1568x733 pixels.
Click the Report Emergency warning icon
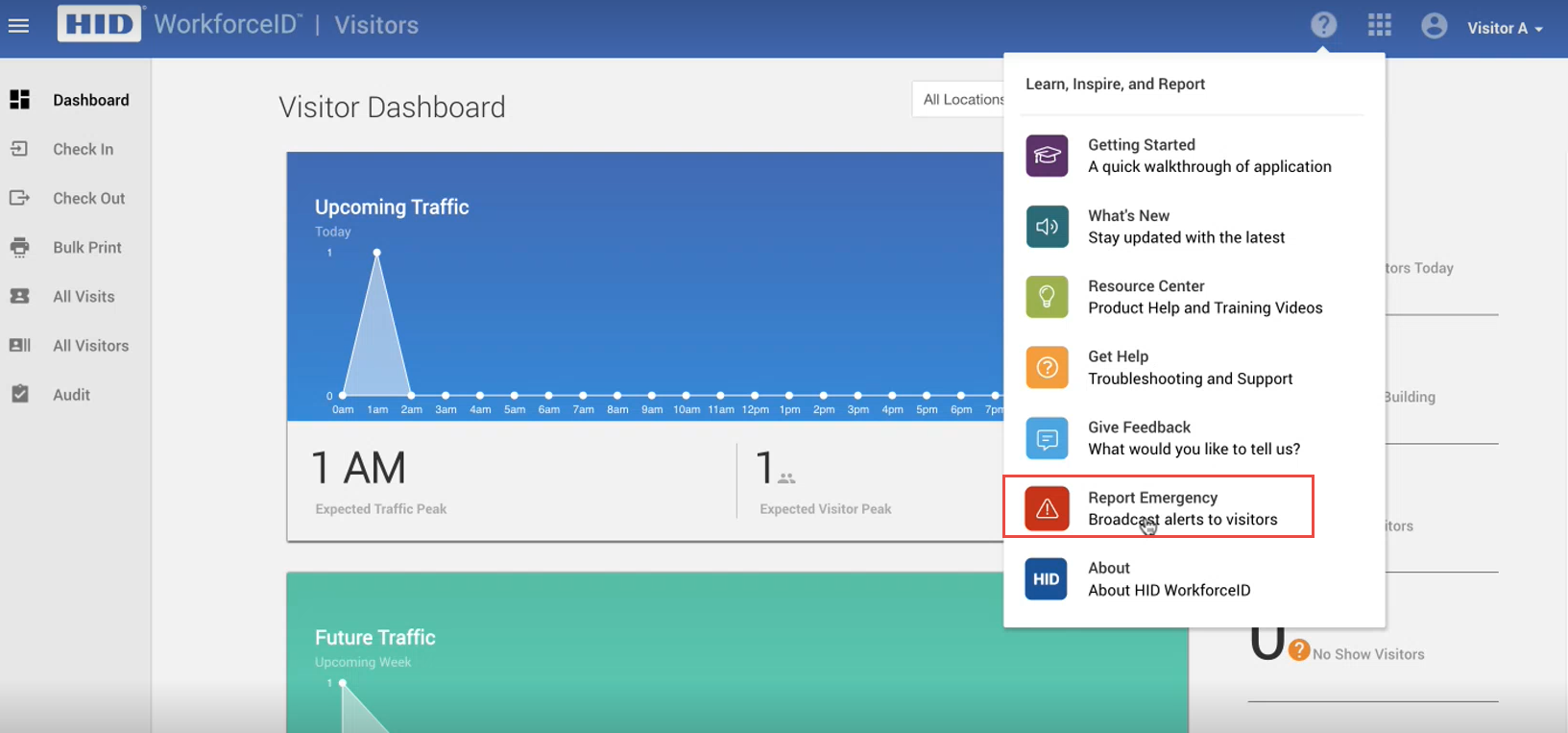[1047, 508]
